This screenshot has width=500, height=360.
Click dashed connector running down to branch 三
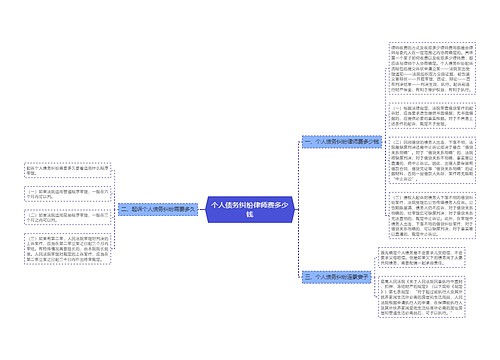298,243
